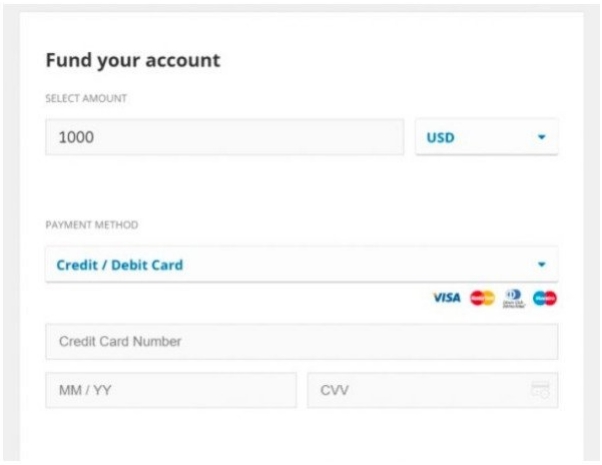This screenshot has width=602, height=465.
Task: Click the Diners Club logo
Action: tap(514, 298)
